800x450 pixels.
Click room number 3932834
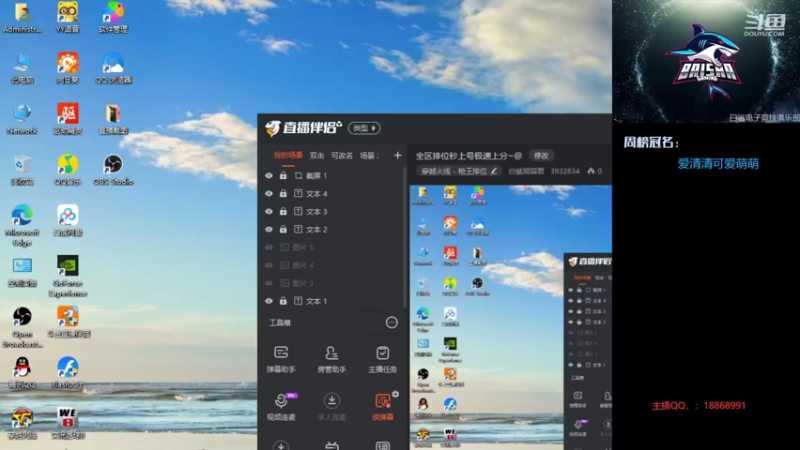coord(565,171)
